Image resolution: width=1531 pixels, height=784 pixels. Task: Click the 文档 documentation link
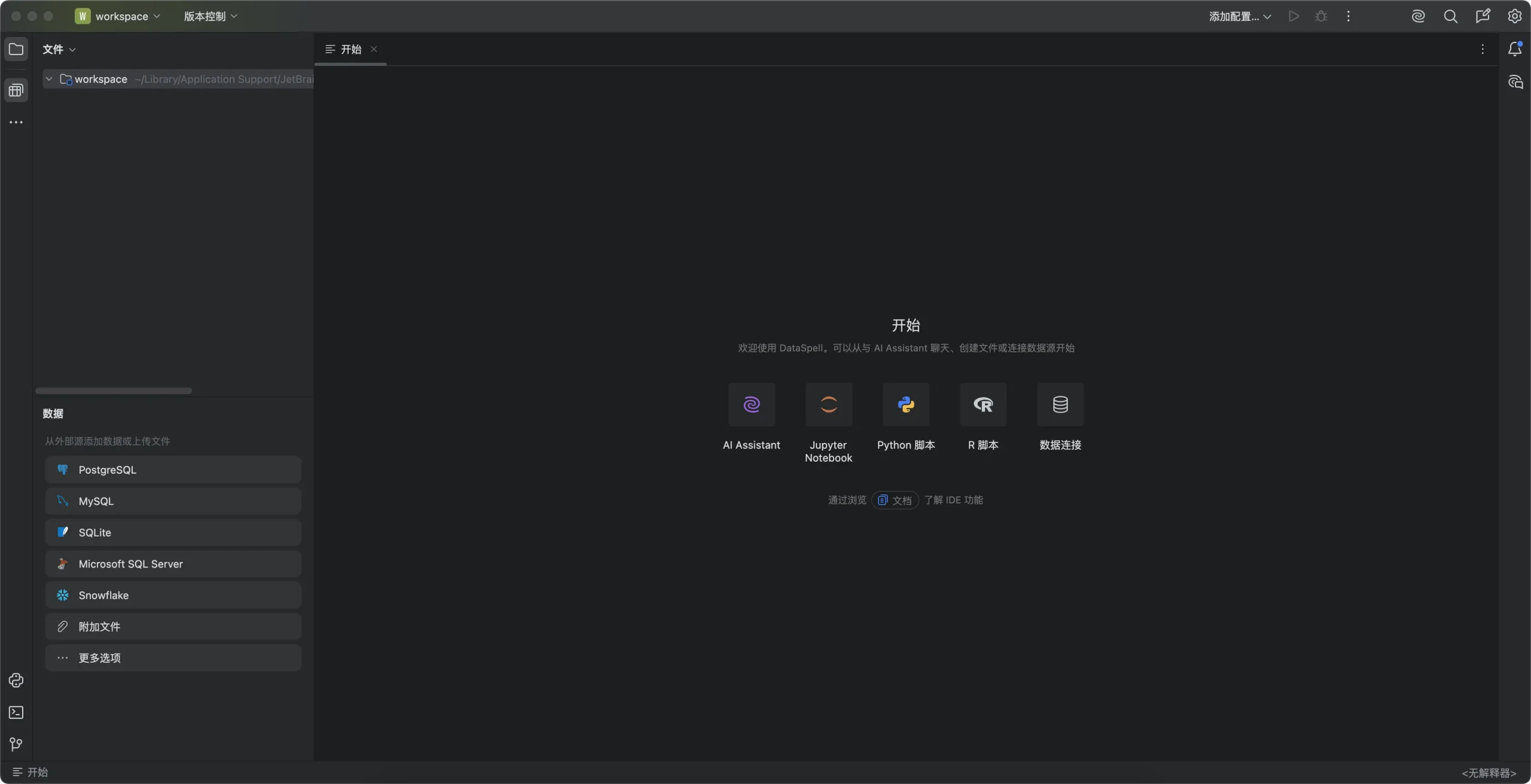[895, 500]
